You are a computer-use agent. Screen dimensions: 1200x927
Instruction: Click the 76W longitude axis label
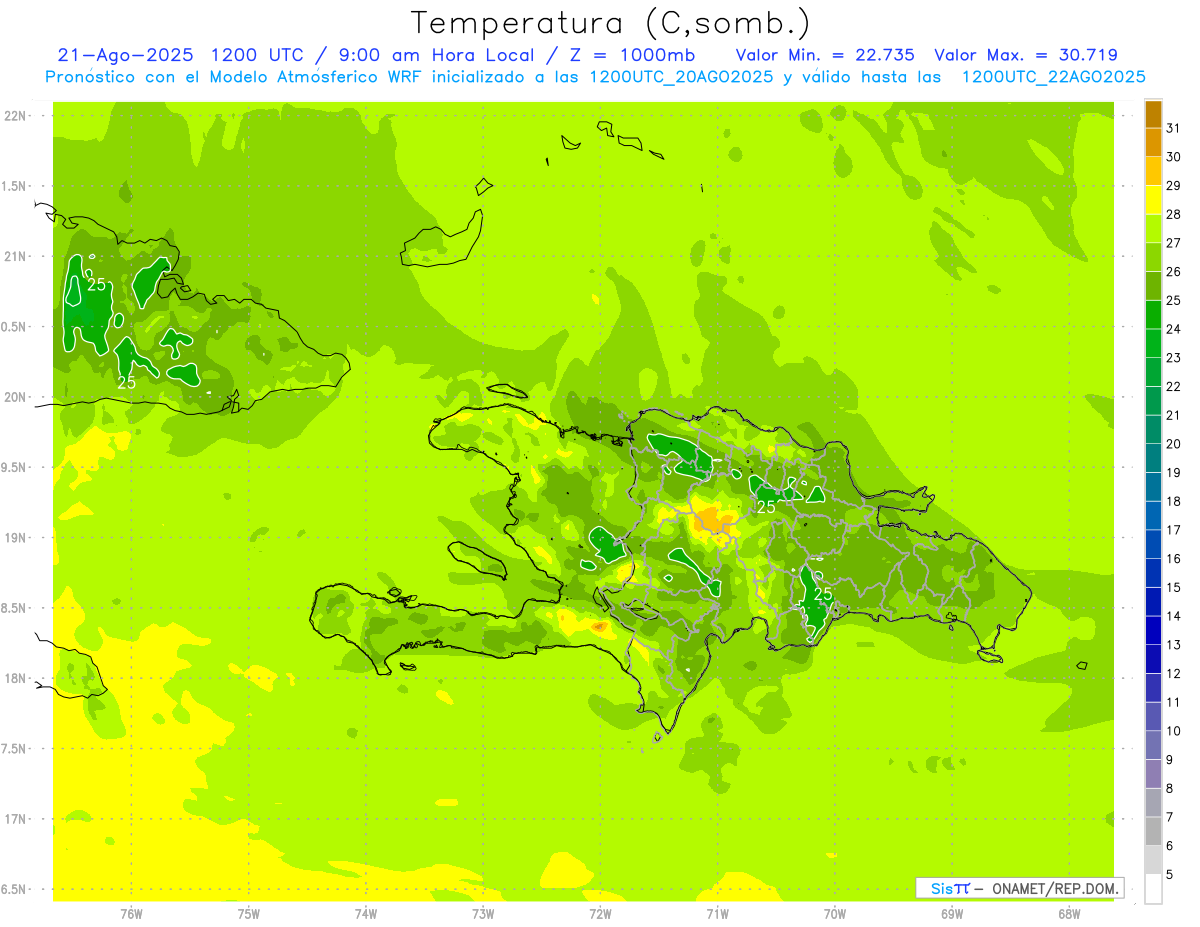[131, 913]
